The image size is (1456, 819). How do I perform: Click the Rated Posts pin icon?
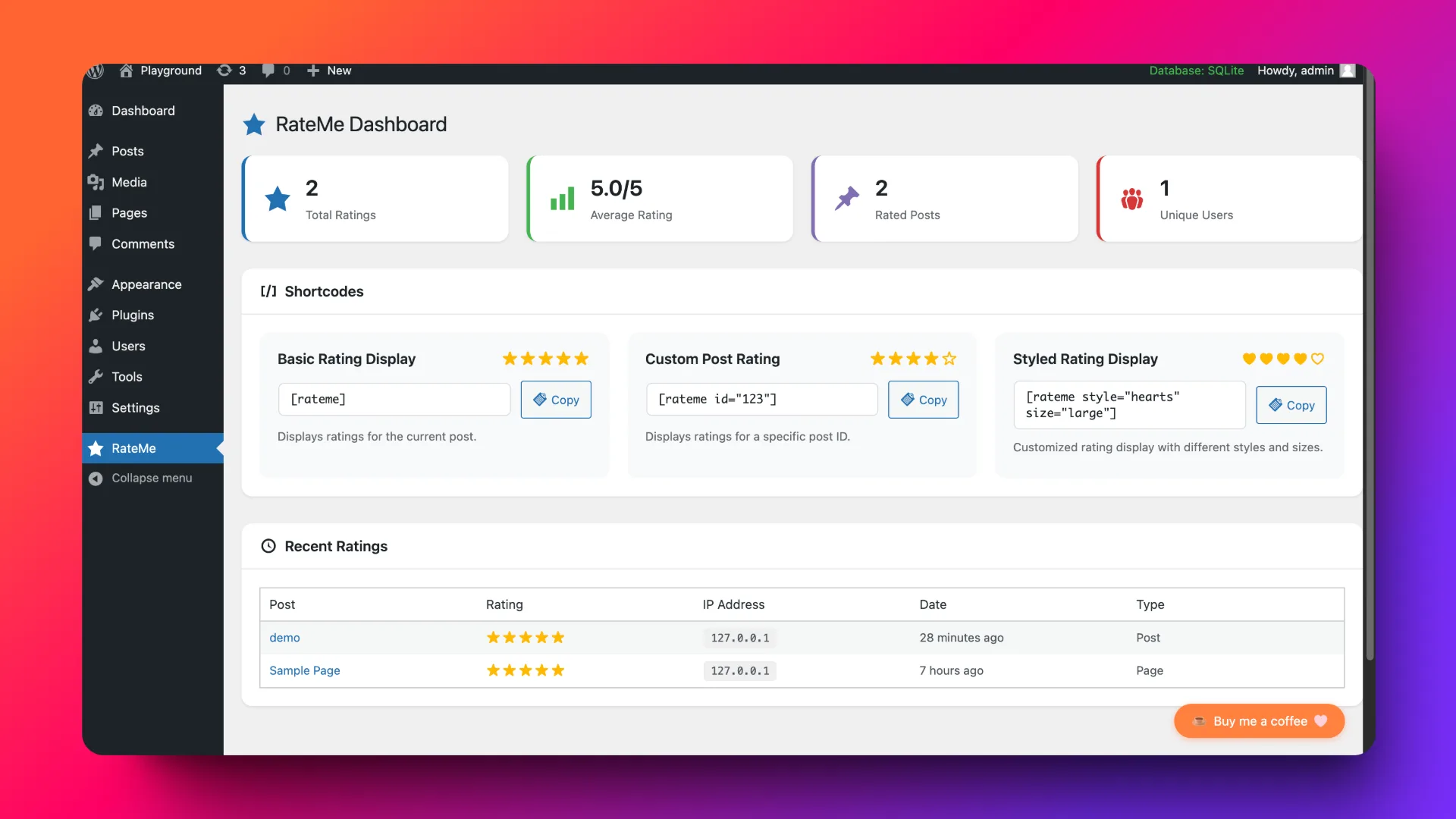tap(847, 199)
